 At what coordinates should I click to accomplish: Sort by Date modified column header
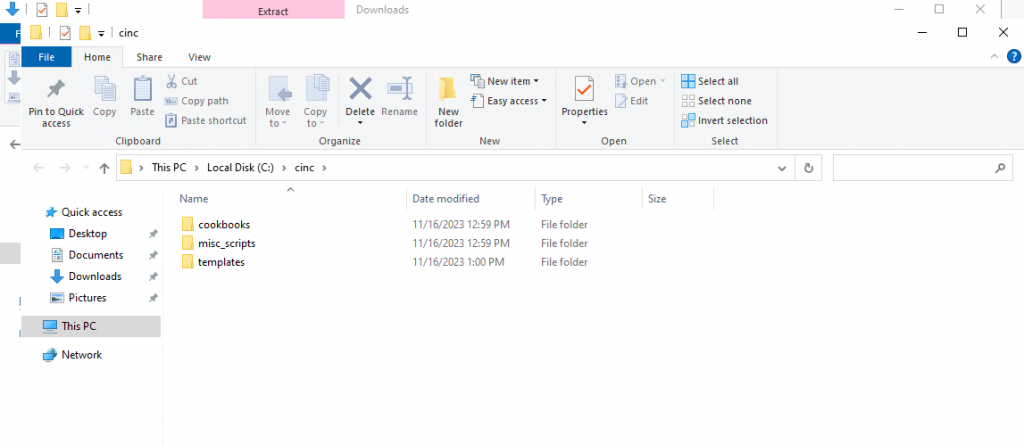446,199
